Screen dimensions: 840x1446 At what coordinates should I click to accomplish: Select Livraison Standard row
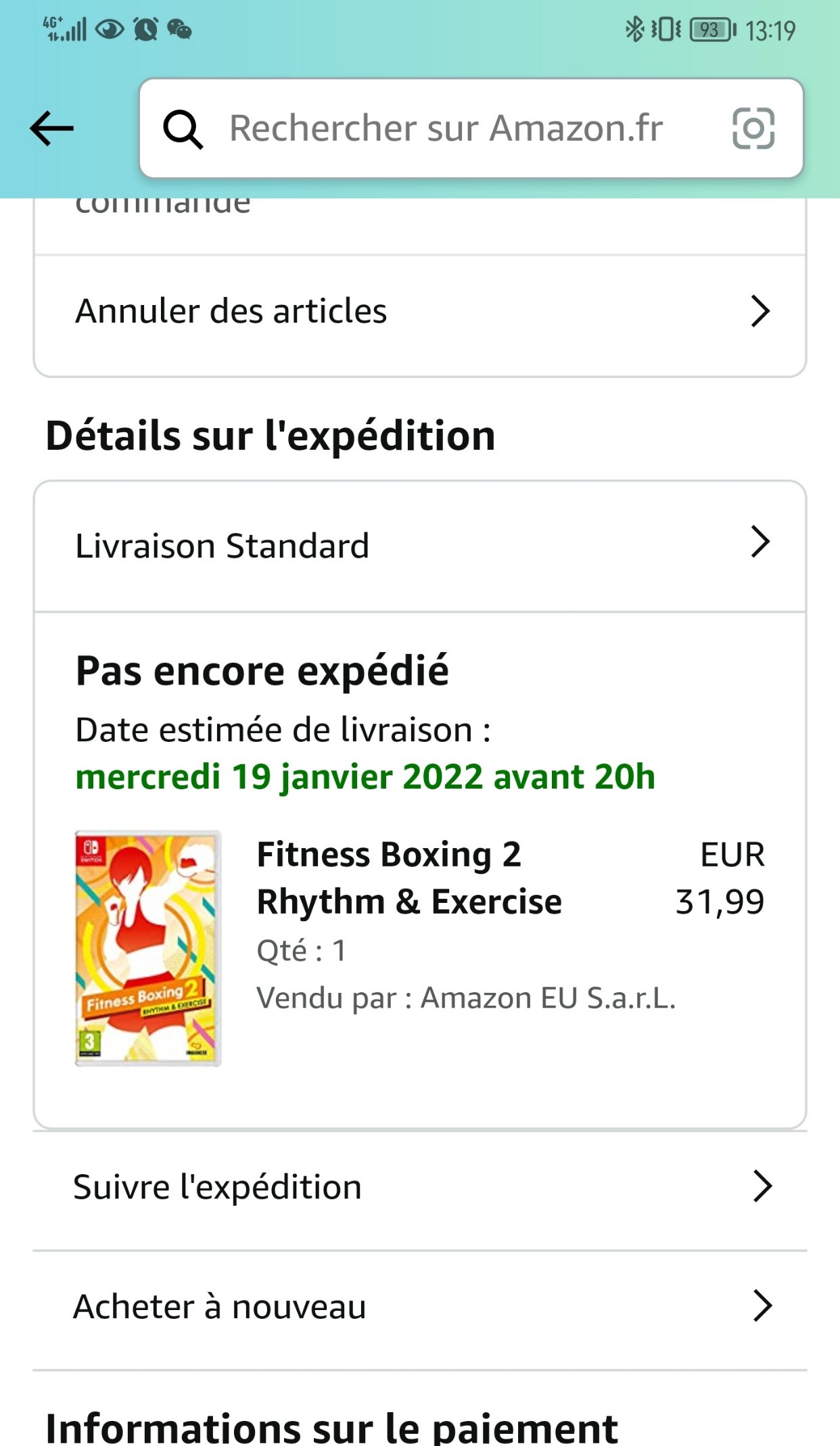(420, 546)
